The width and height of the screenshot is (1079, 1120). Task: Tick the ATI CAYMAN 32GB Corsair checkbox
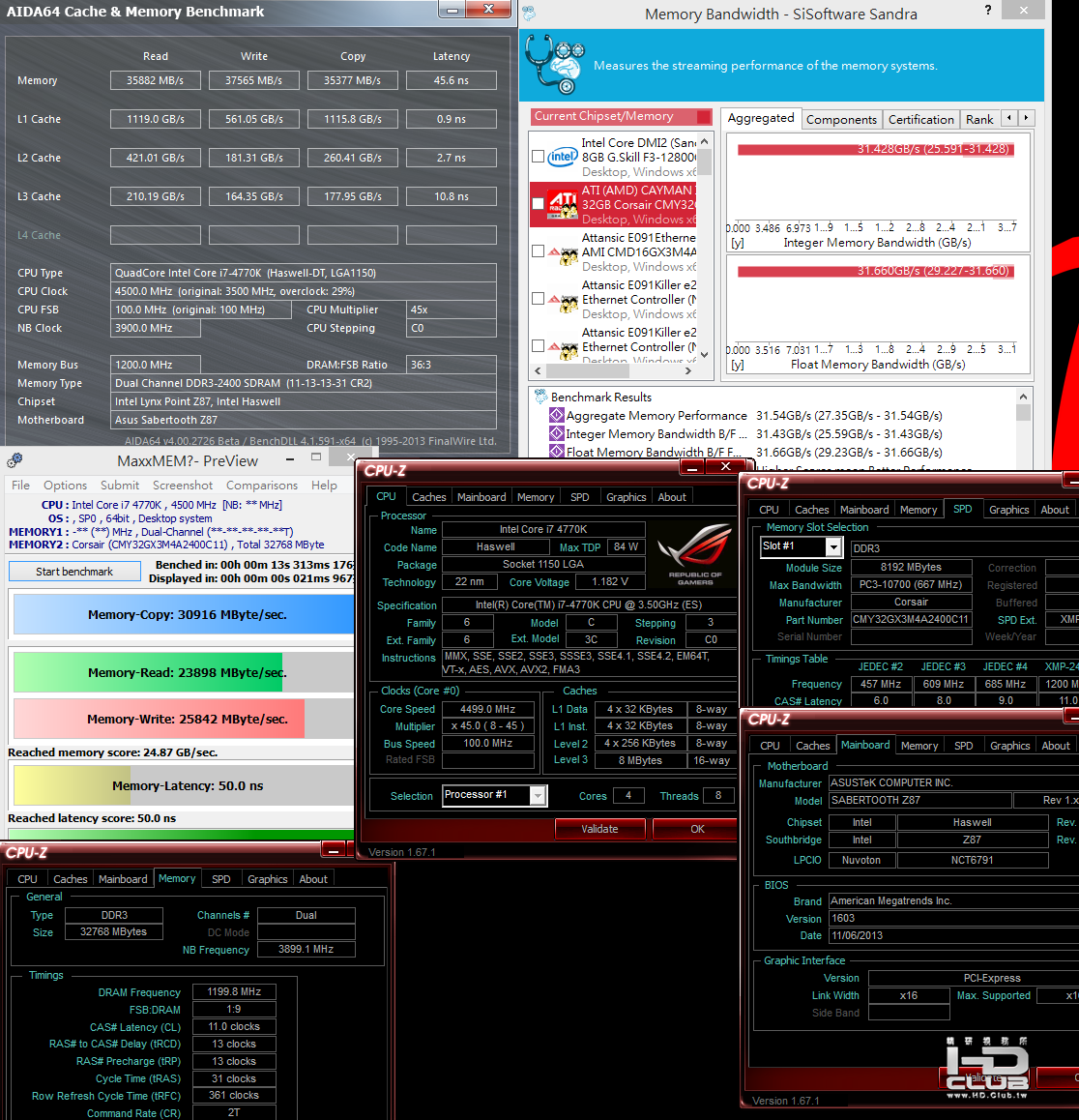539,203
